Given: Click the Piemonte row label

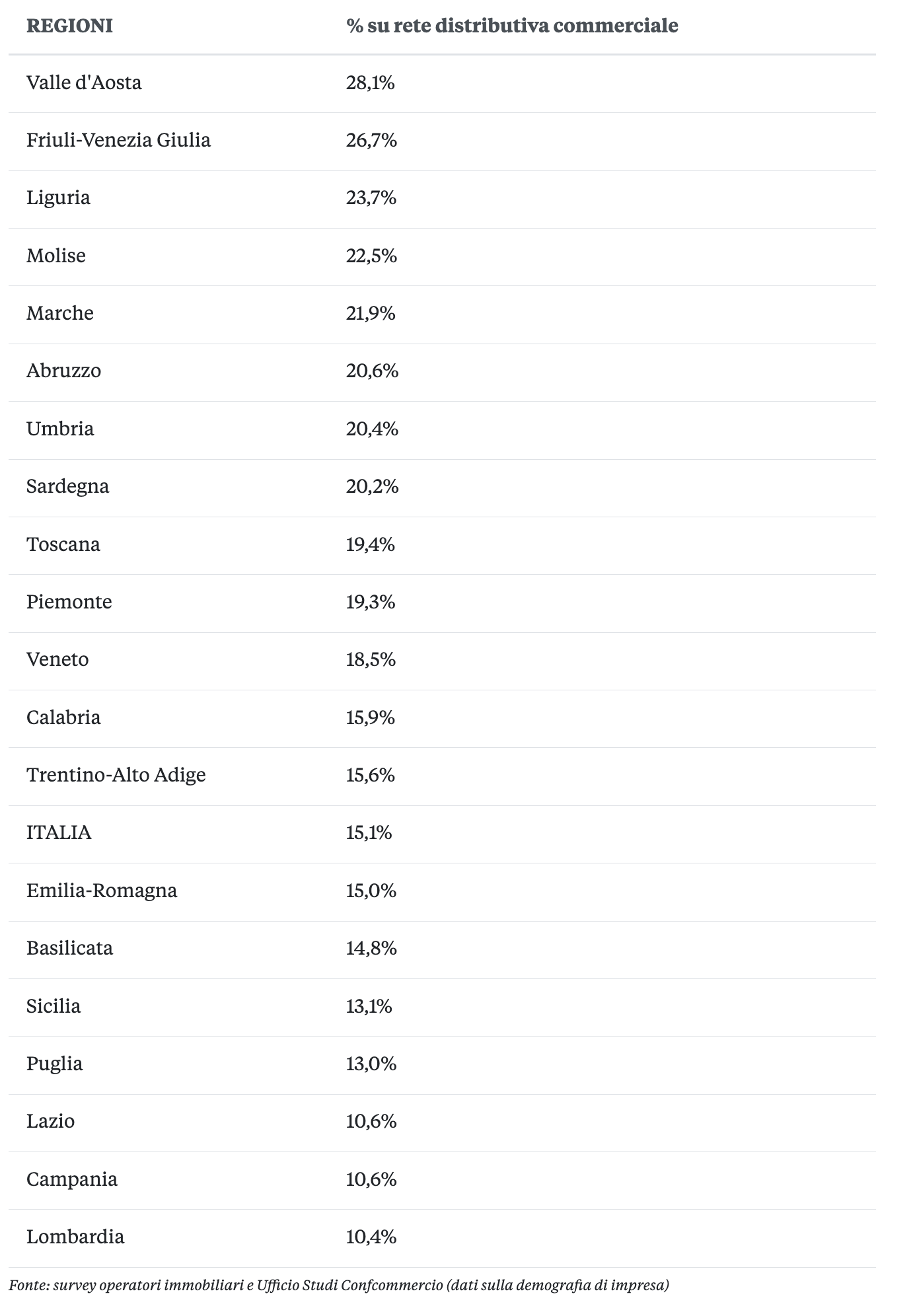Looking at the screenshot, I should 69,602.
